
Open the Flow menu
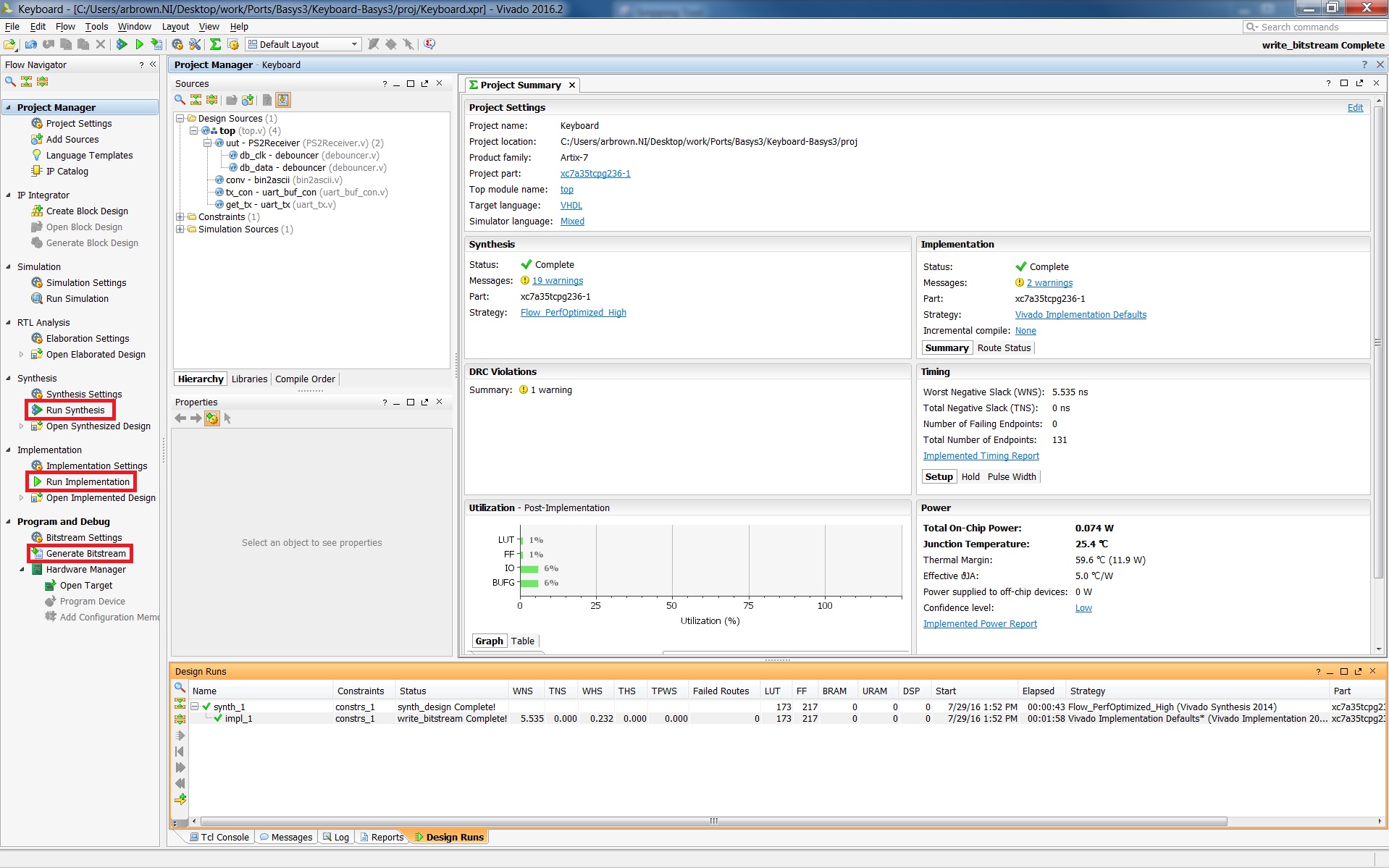(x=65, y=27)
